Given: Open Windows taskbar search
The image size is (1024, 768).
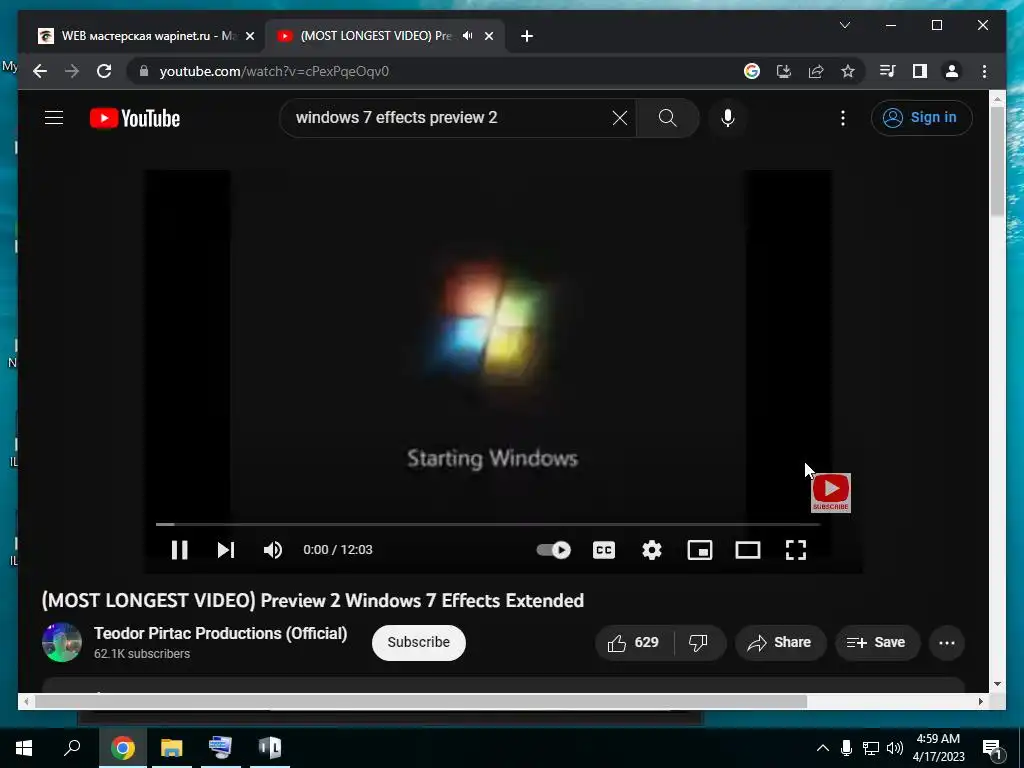Looking at the screenshot, I should [72, 748].
